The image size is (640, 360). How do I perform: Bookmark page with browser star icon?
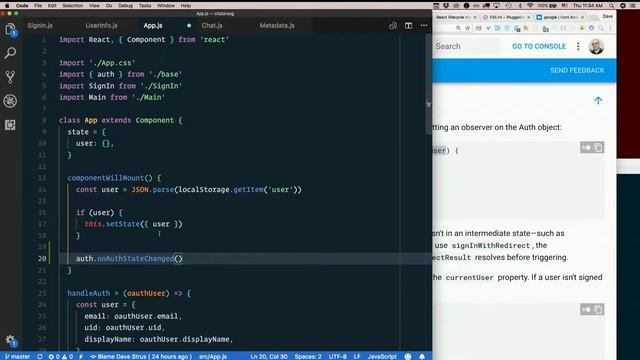click(468, 28)
